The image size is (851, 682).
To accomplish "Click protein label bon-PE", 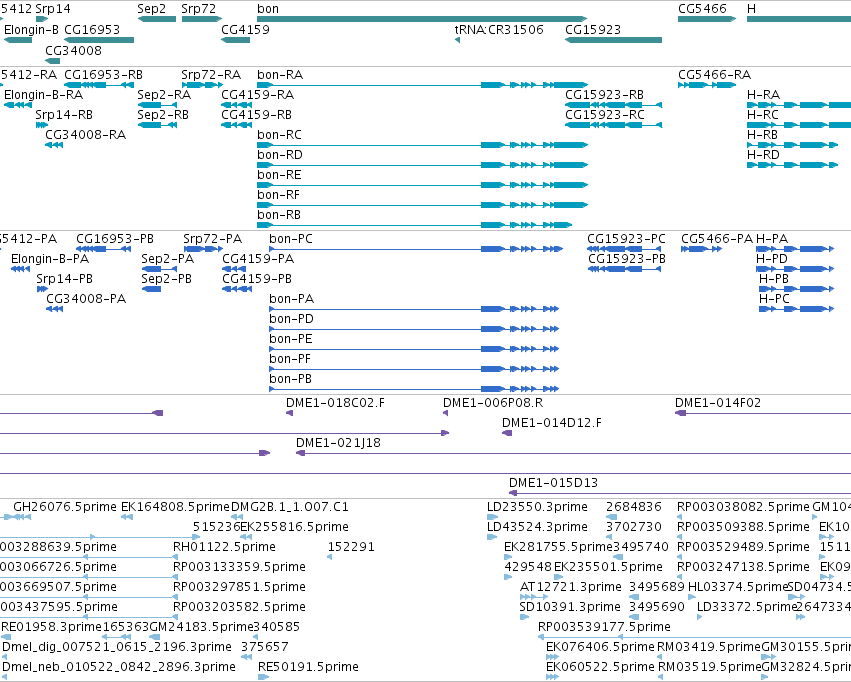I will [x=291, y=339].
